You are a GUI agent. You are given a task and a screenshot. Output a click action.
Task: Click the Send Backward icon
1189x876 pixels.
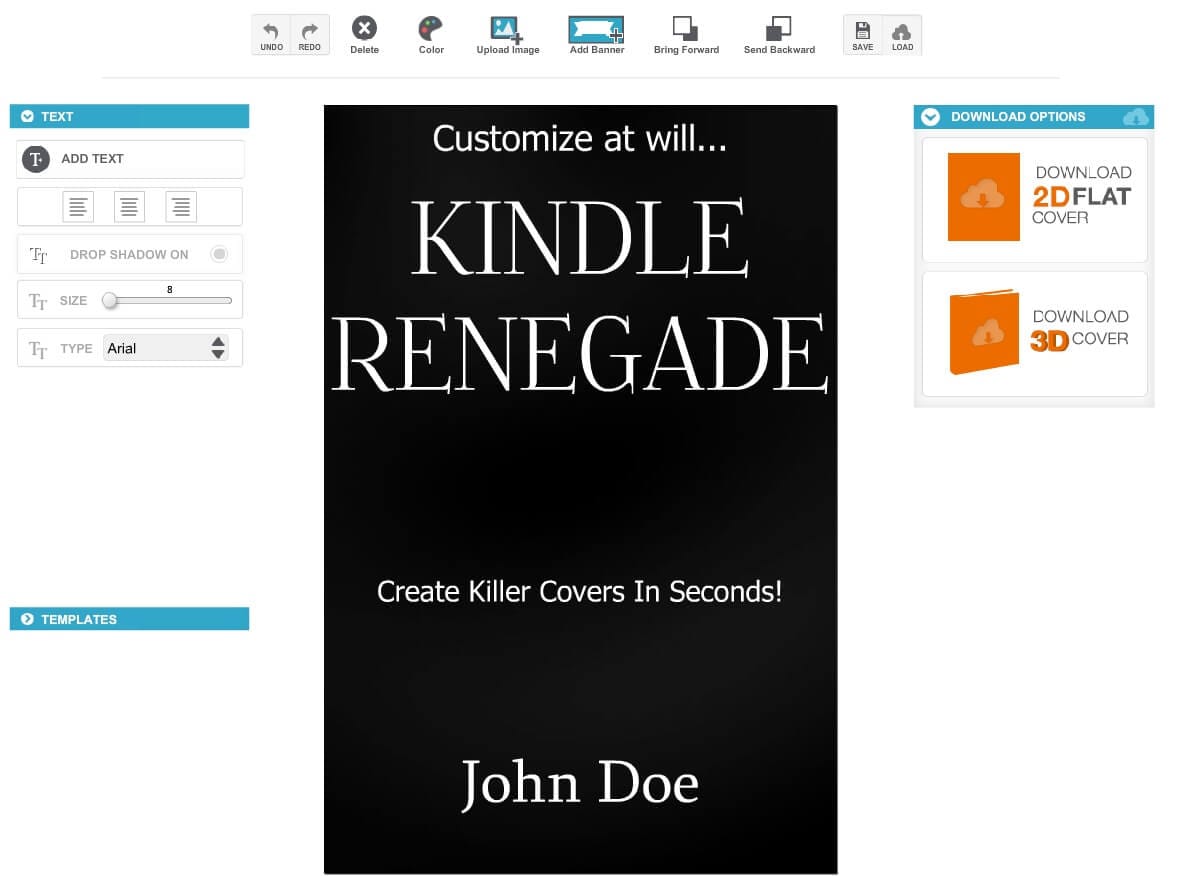coord(778,29)
